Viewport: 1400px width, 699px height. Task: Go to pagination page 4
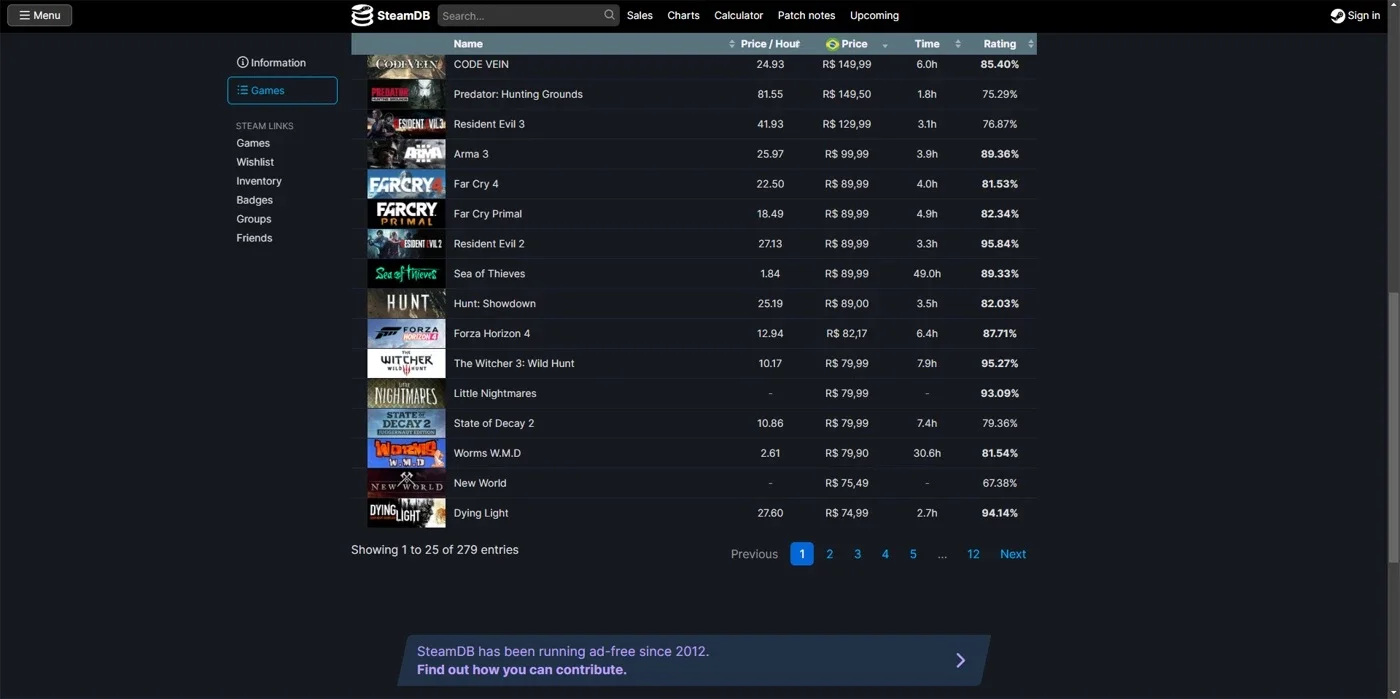coord(885,554)
